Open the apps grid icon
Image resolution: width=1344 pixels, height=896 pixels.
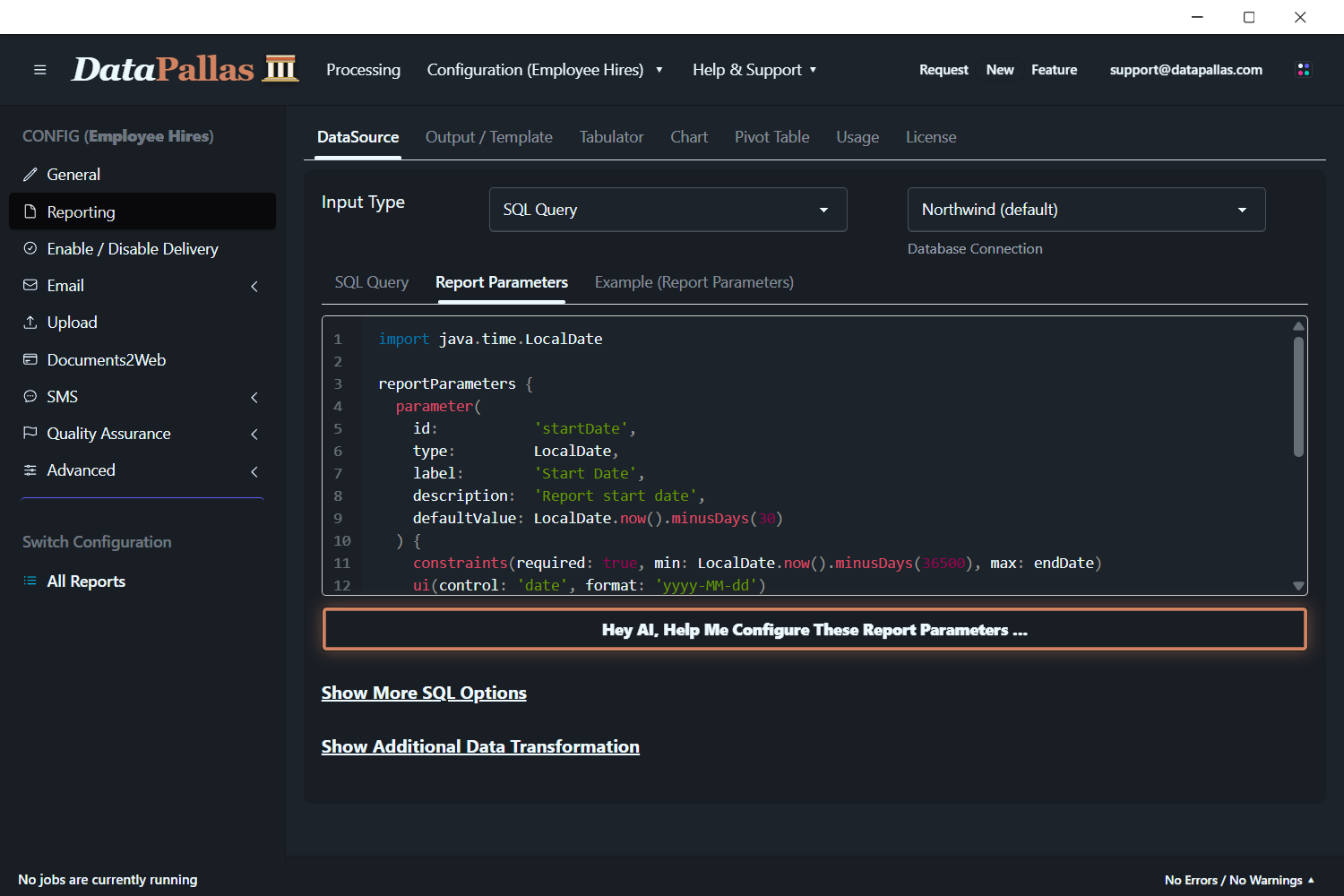pos(1304,70)
